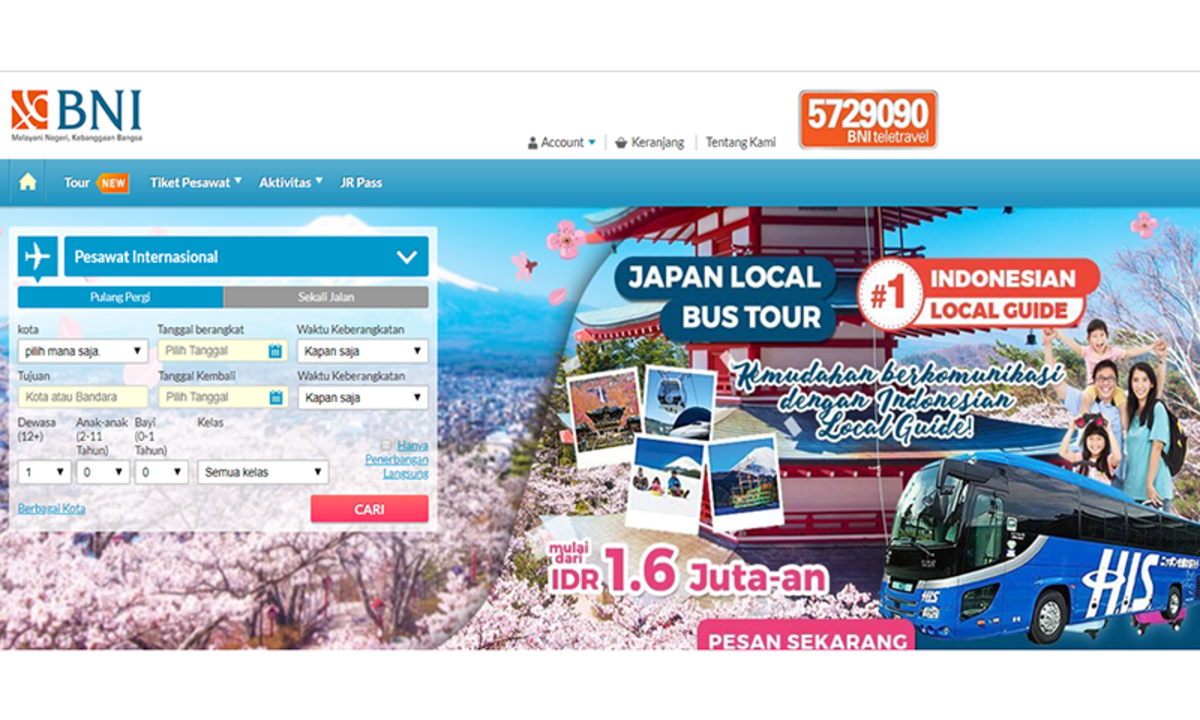Click the Keranjang basket icon
1200x720 pixels.
(x=621, y=143)
